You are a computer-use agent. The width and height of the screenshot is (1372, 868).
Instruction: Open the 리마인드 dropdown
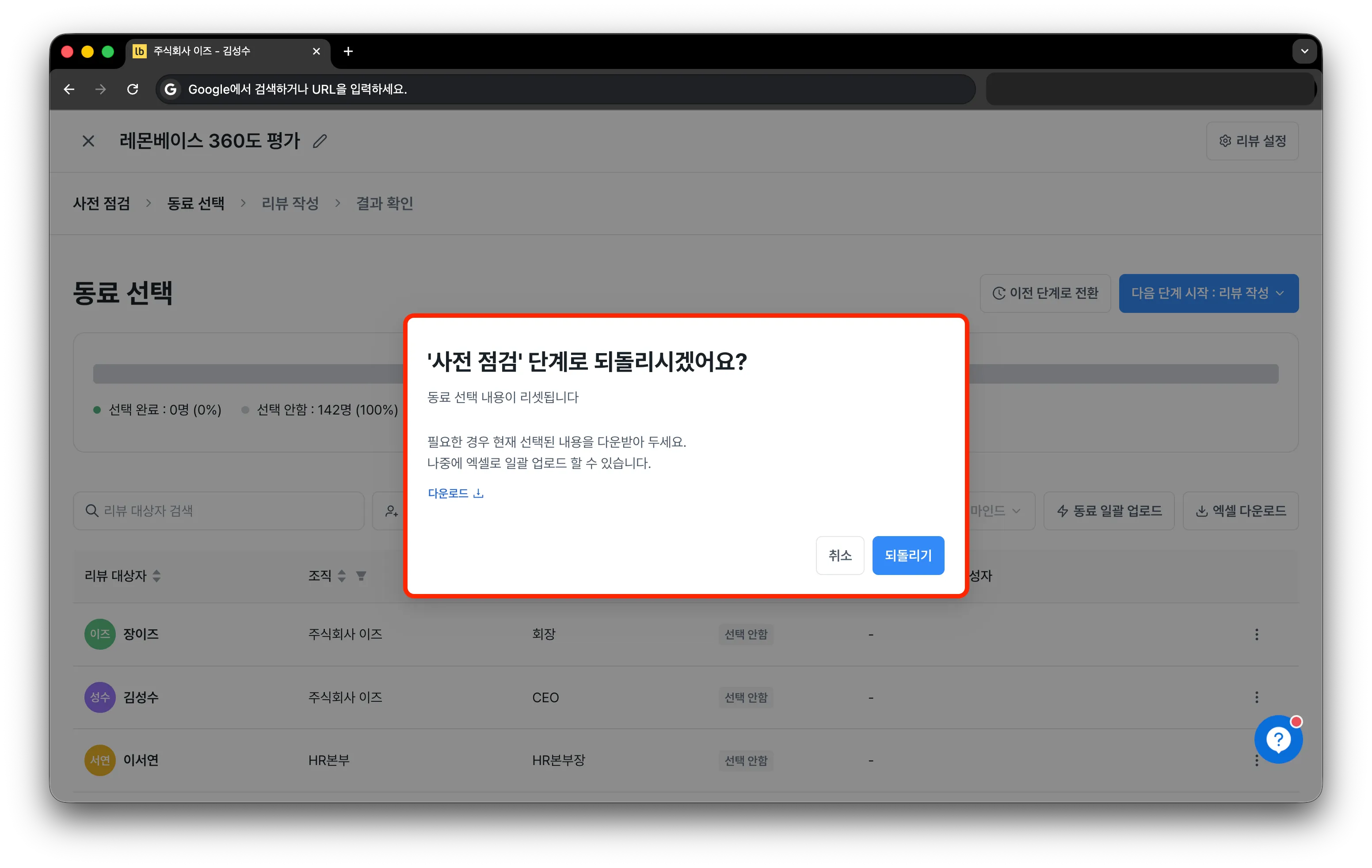(1002, 511)
